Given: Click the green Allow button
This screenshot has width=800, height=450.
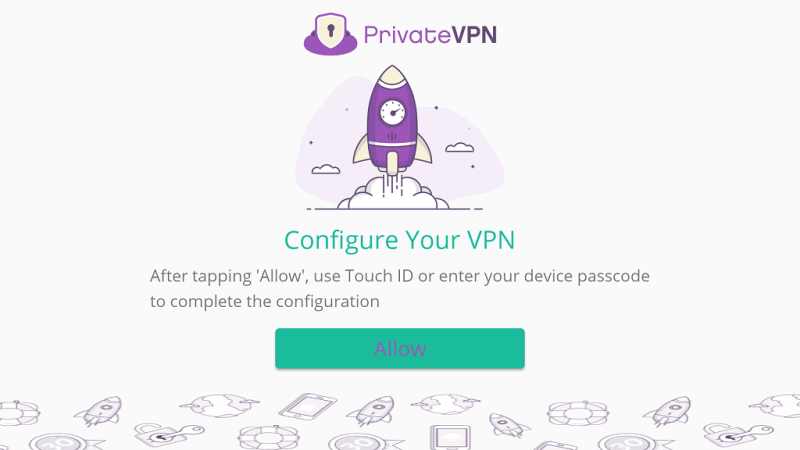Looking at the screenshot, I should [399, 348].
